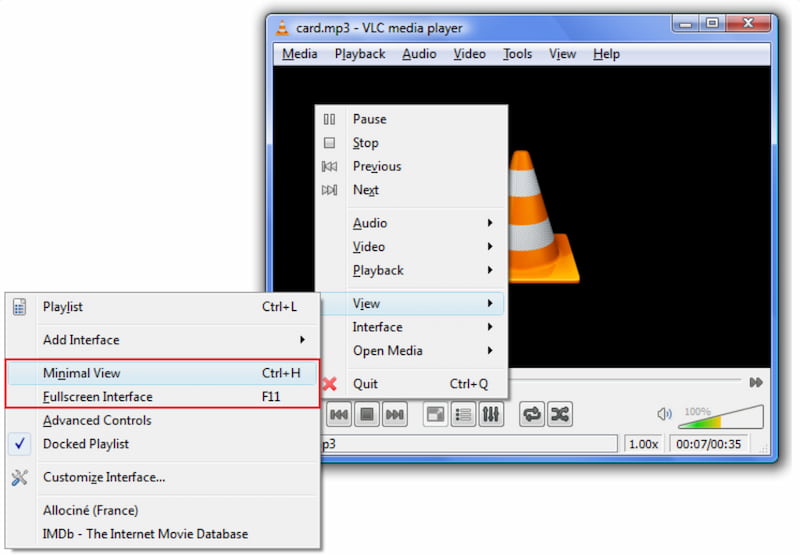Open the Tools menu
This screenshot has height=555, width=800.
[x=517, y=54]
